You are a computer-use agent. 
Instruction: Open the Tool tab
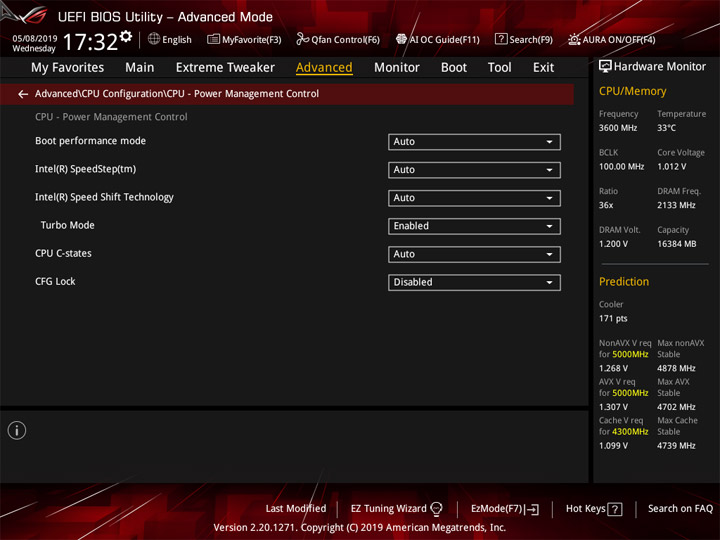click(500, 68)
